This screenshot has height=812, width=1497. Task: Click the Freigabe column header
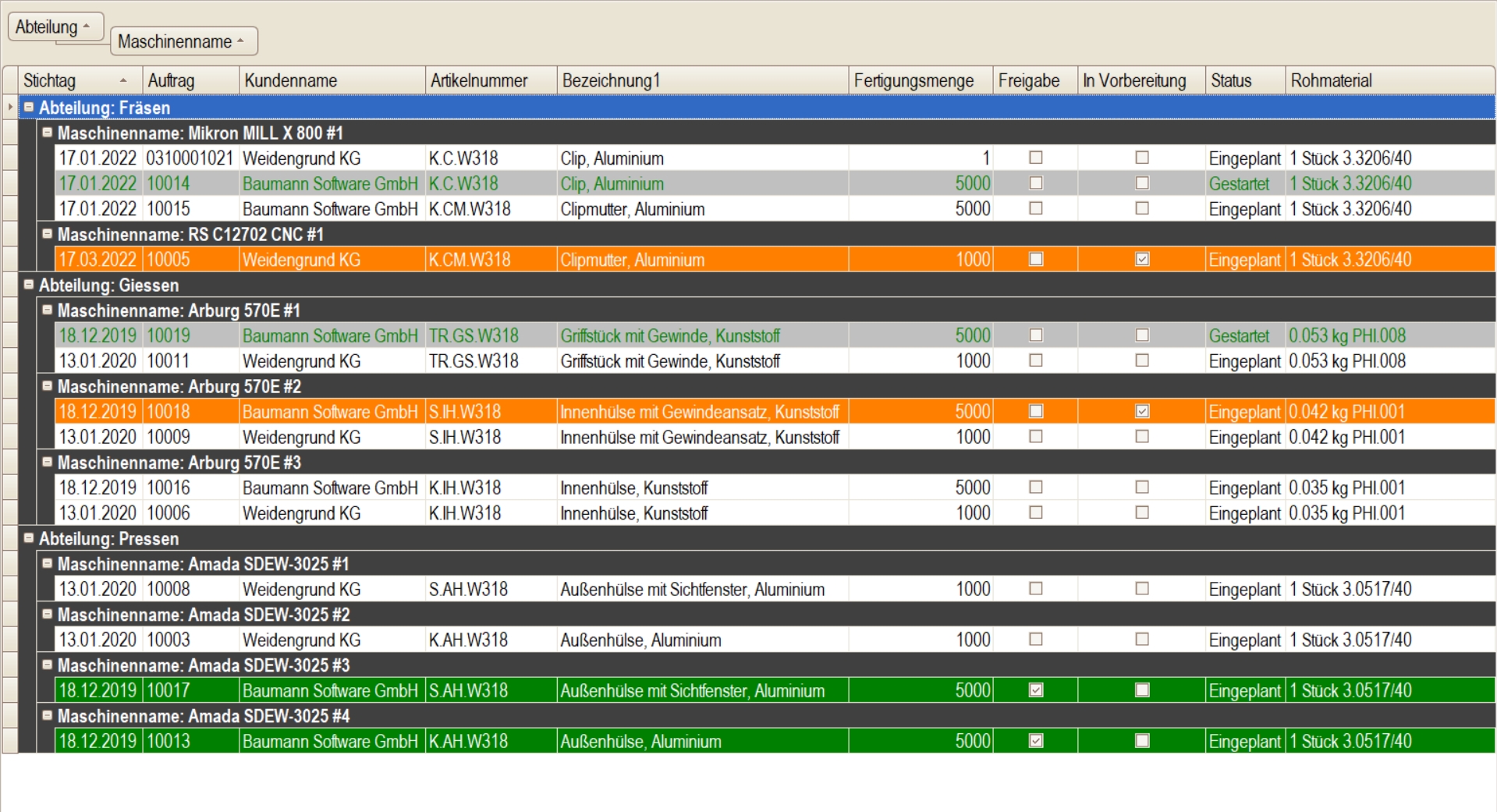pos(1035,80)
